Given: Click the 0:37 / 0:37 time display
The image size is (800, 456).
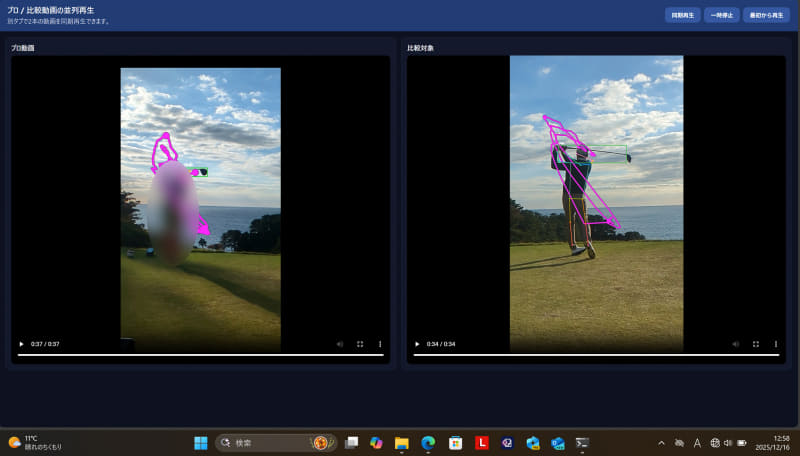Looking at the screenshot, I should point(45,344).
